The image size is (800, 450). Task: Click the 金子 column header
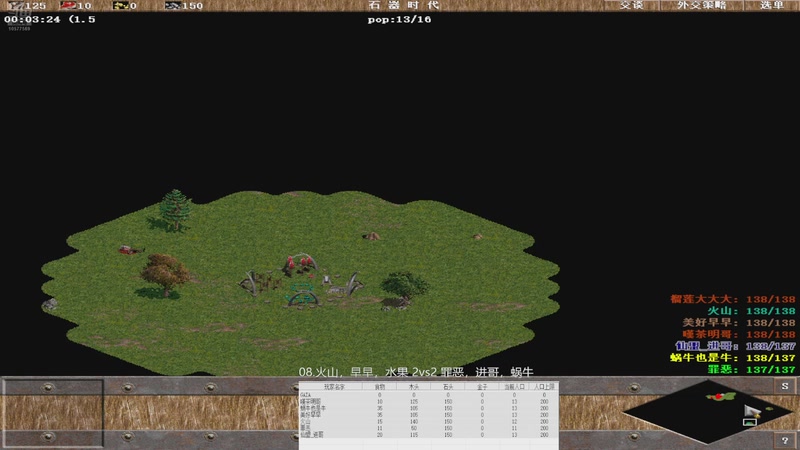click(482, 387)
